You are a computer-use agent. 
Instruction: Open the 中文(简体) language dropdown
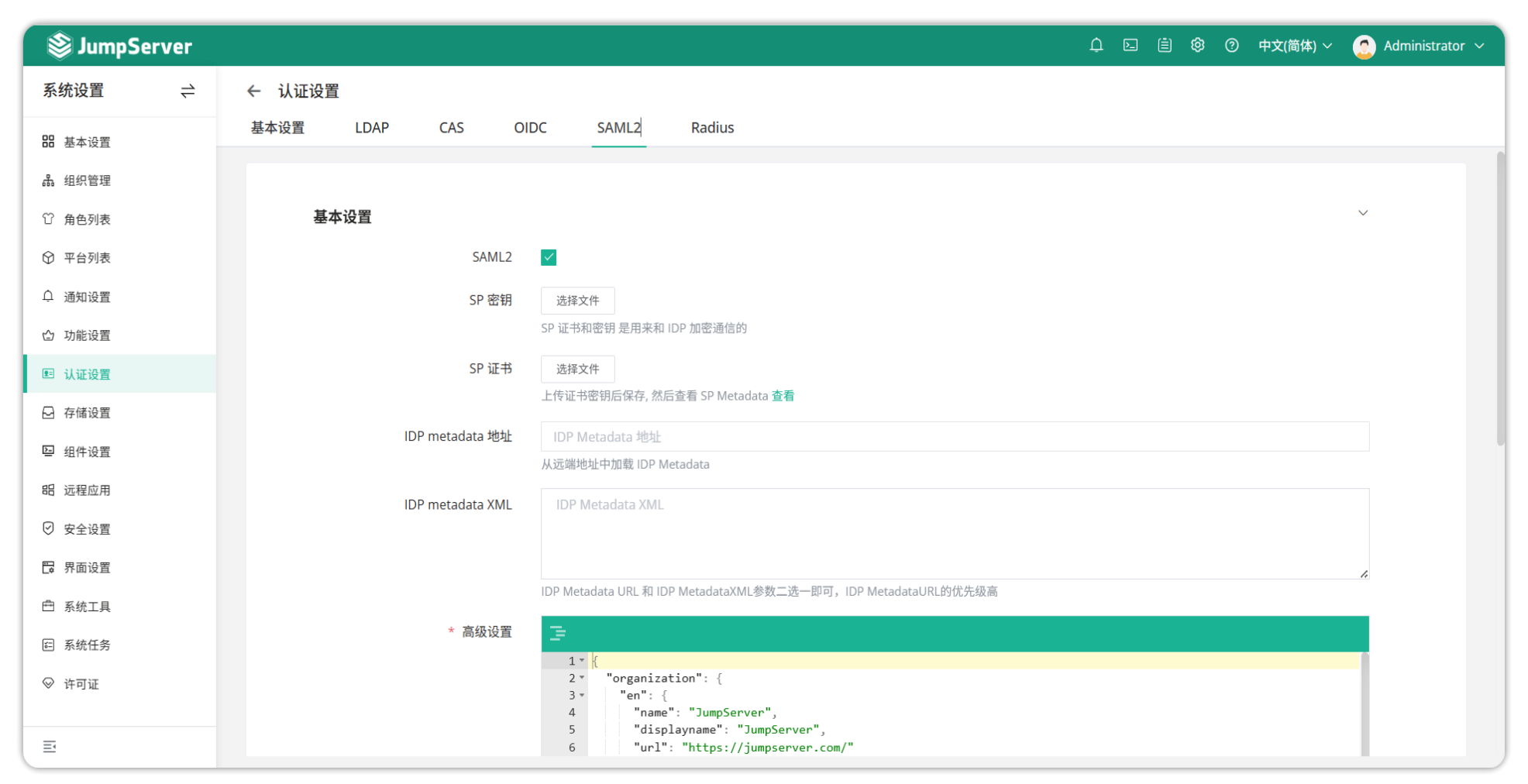(x=1294, y=46)
